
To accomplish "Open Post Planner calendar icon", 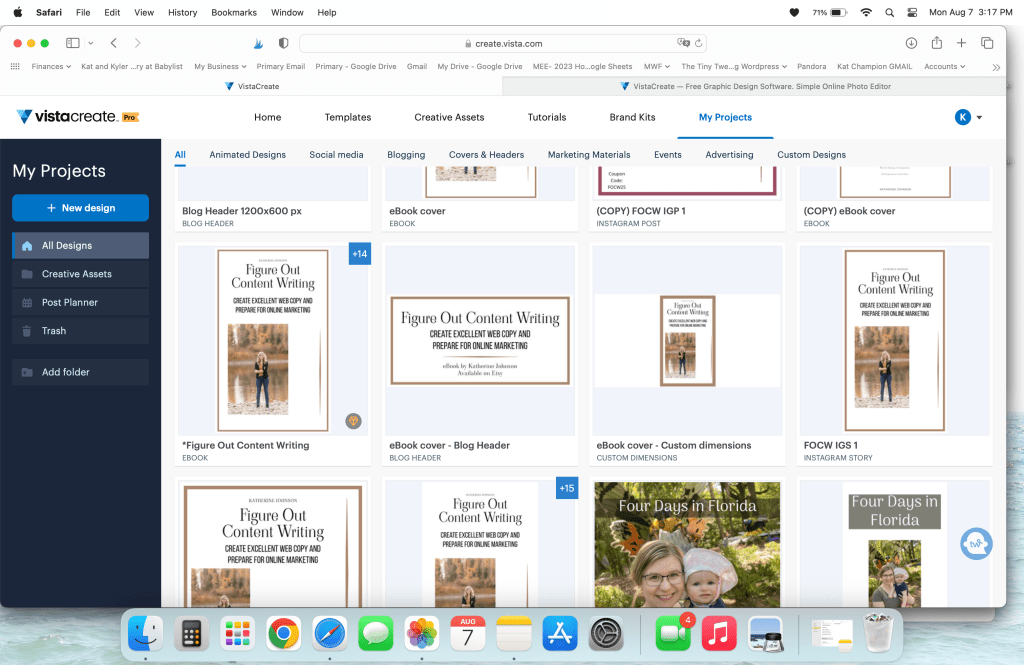I will (x=26, y=302).
